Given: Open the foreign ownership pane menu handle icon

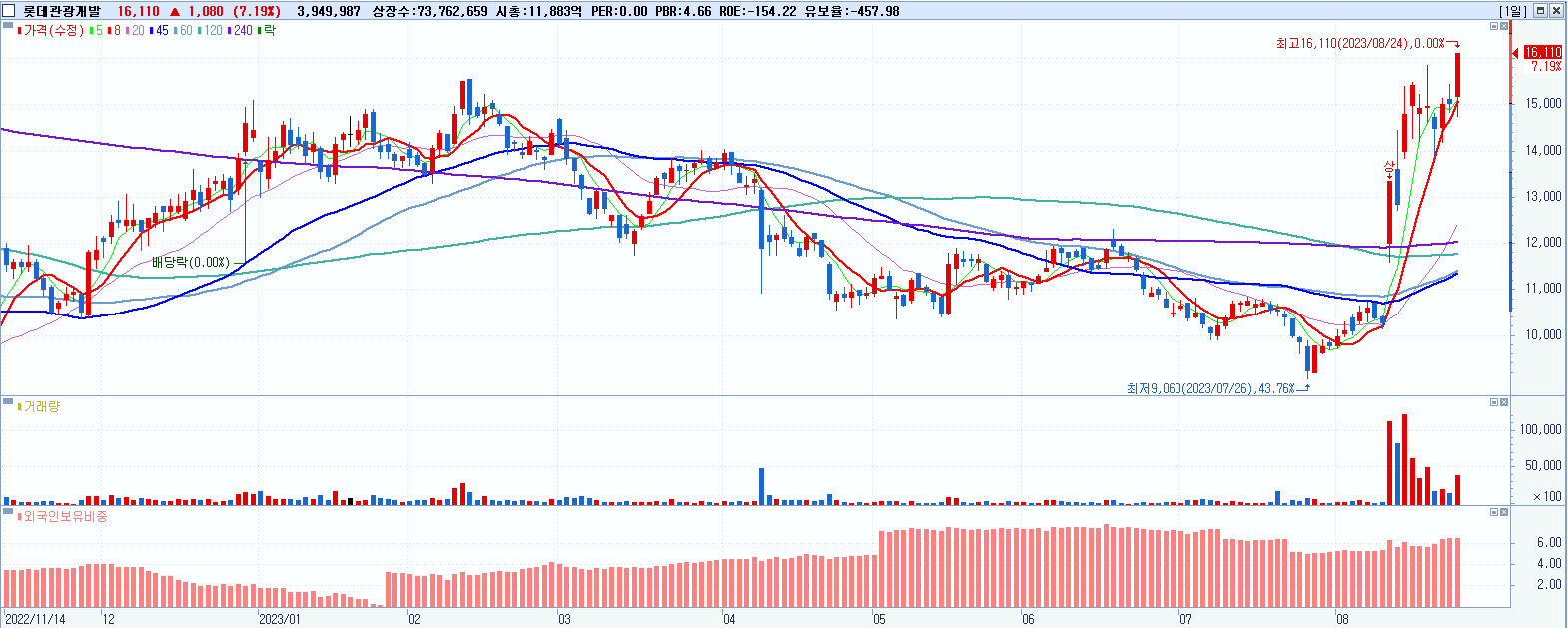Looking at the screenshot, I should (9, 511).
